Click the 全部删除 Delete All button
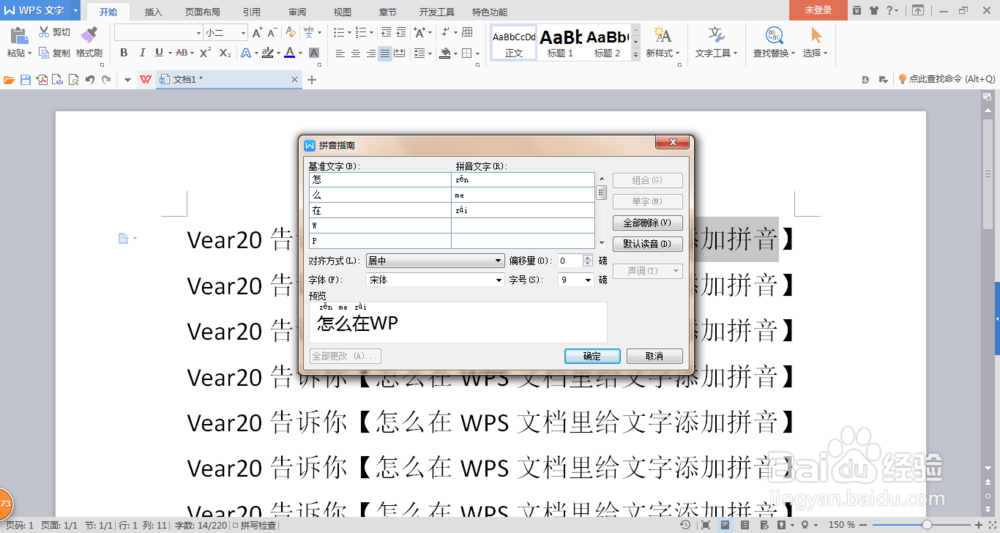This screenshot has width=1000, height=533. coord(647,223)
